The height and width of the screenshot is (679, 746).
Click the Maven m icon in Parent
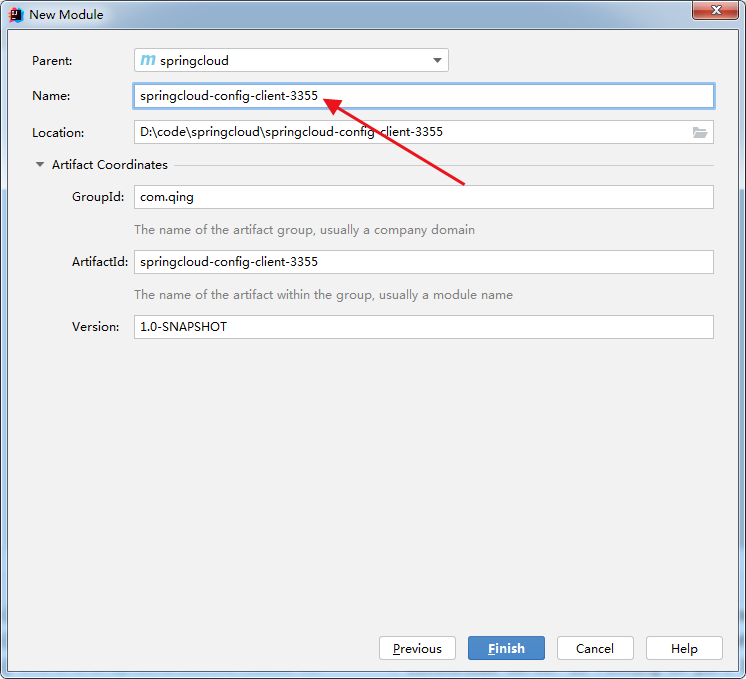[148, 60]
